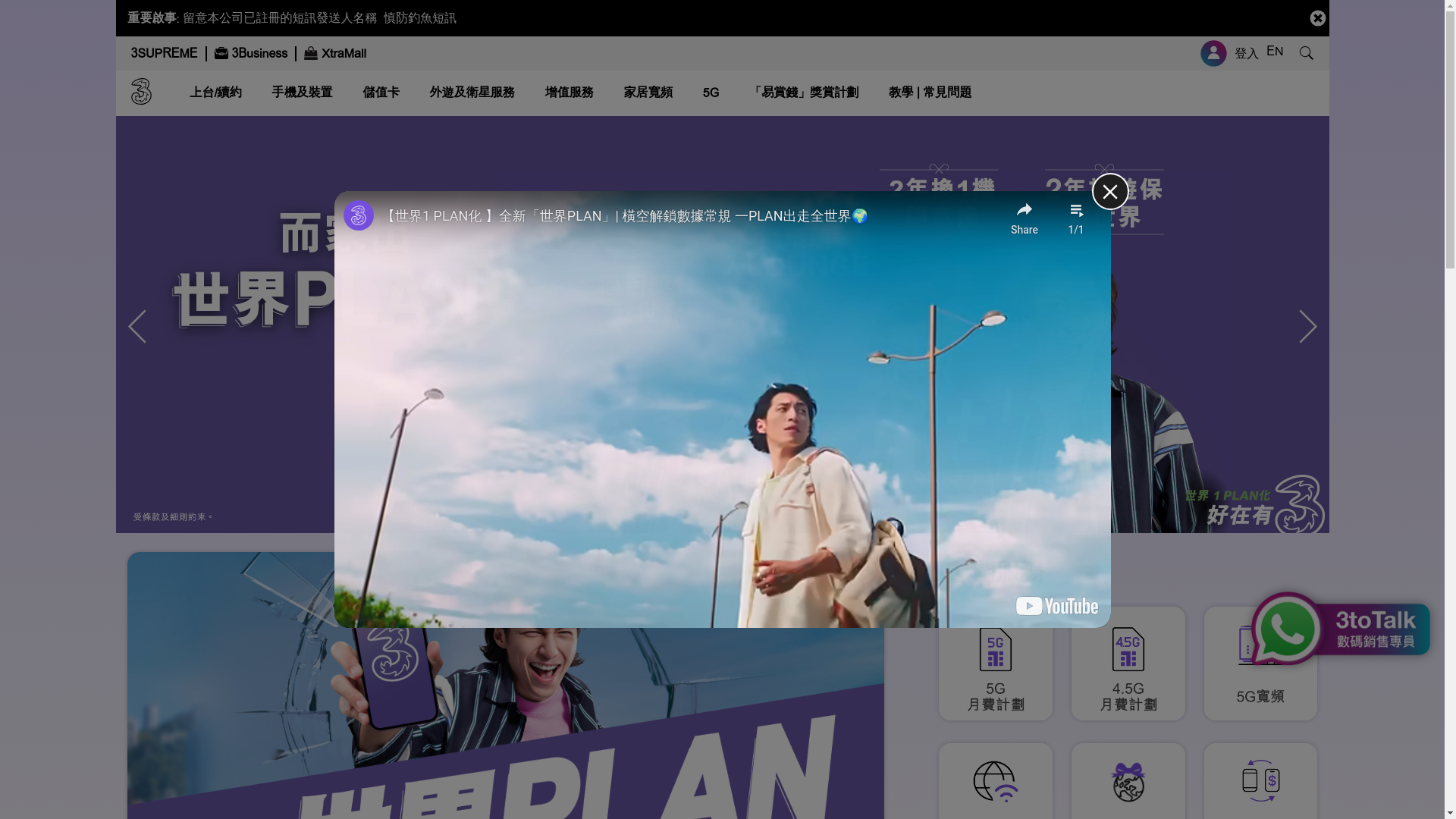
Task: Click the 3 logo home icon
Action: click(141, 92)
